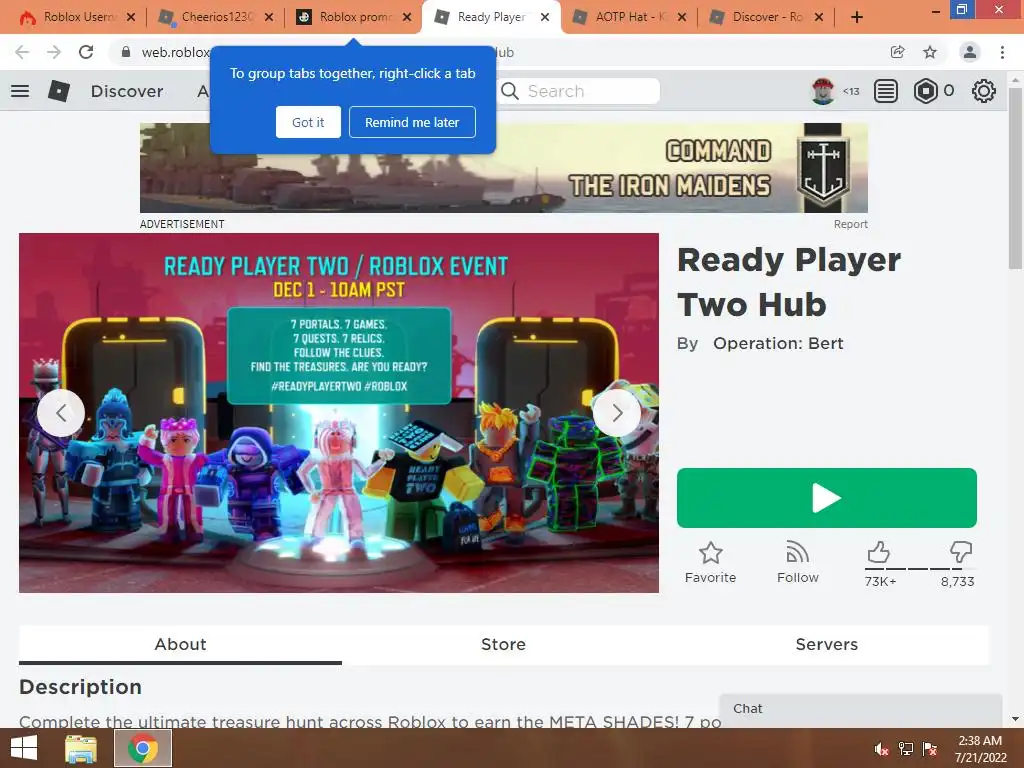Switch to Roblox promo browser tab
The height and width of the screenshot is (768, 1024).
click(x=354, y=17)
